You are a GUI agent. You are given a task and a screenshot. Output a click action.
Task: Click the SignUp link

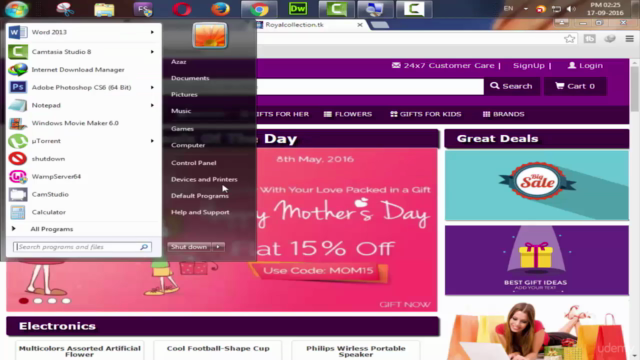coord(529,66)
